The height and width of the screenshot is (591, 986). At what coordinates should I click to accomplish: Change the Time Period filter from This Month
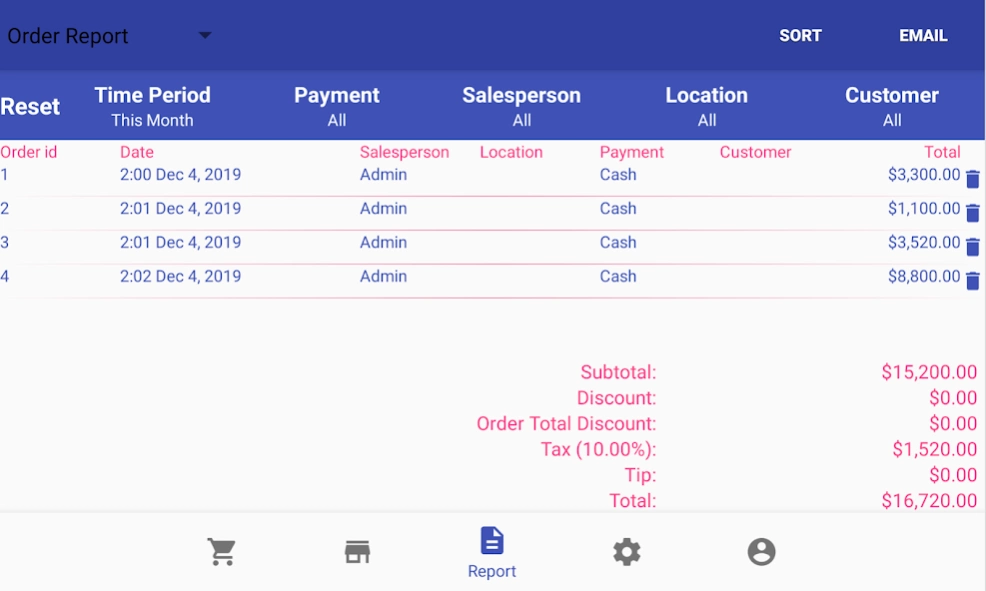152,104
